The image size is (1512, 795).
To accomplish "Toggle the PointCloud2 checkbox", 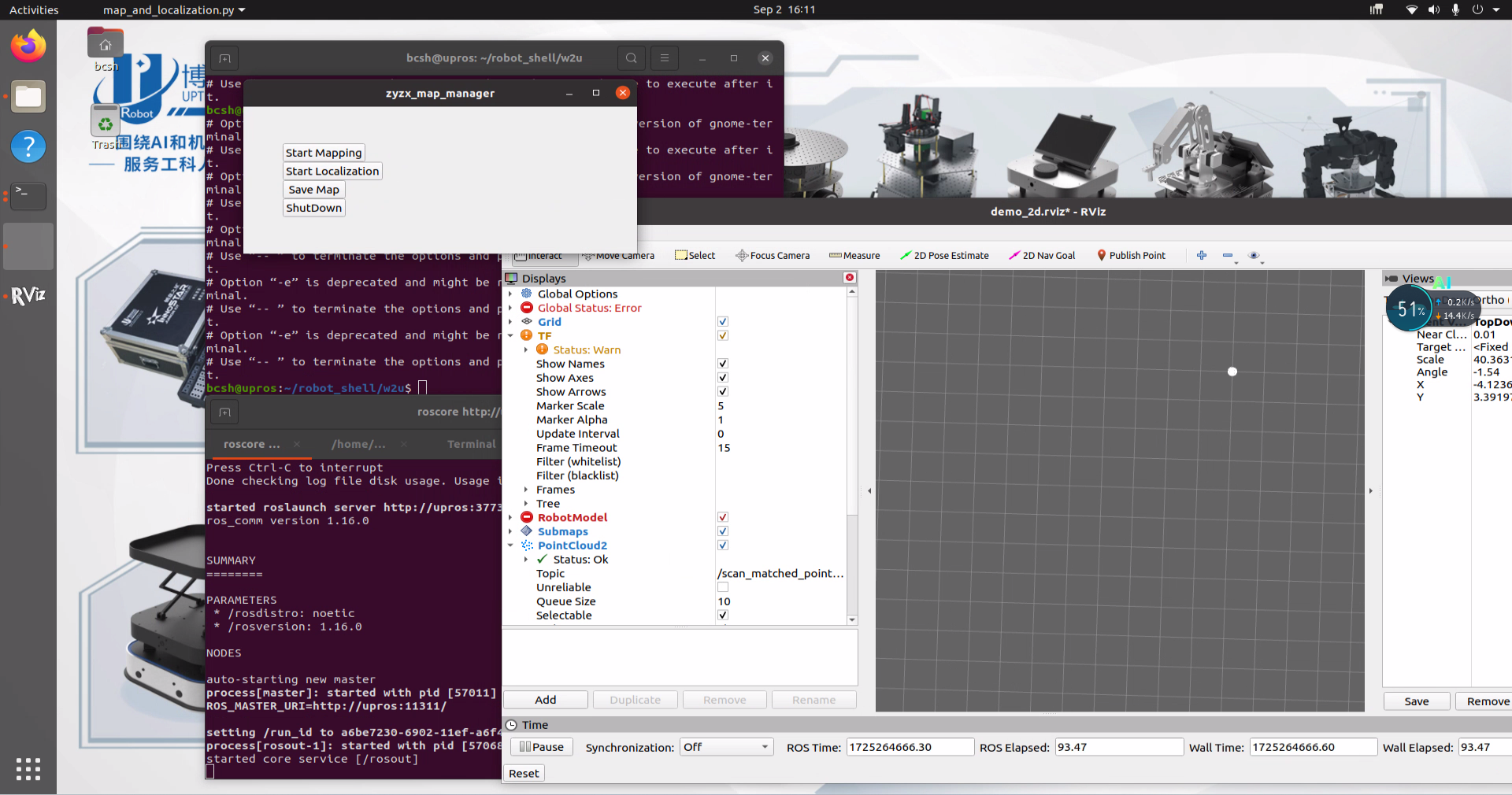I will [723, 545].
